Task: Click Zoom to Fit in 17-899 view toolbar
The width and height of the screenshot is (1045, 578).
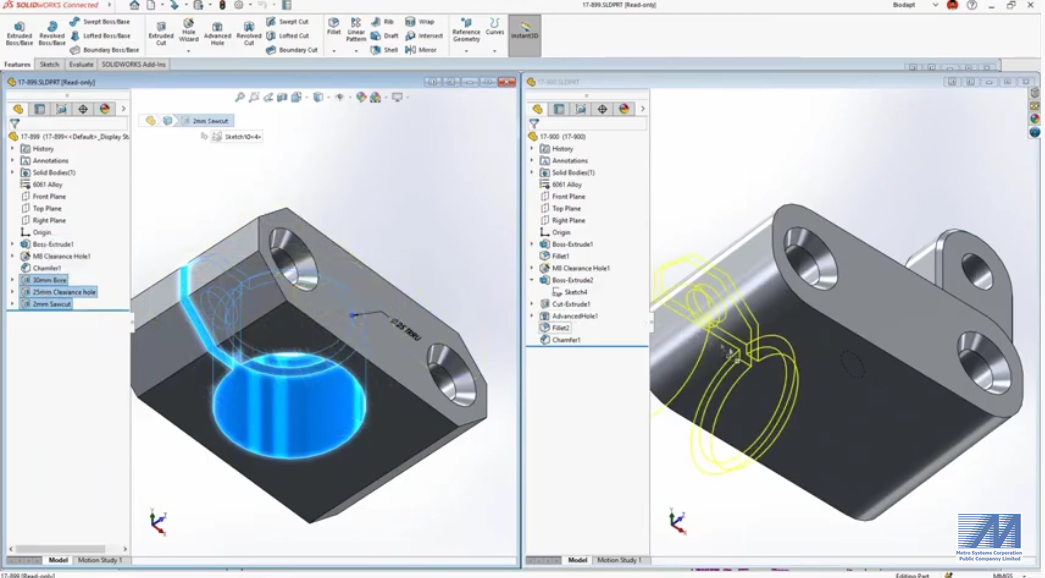Action: click(x=240, y=97)
